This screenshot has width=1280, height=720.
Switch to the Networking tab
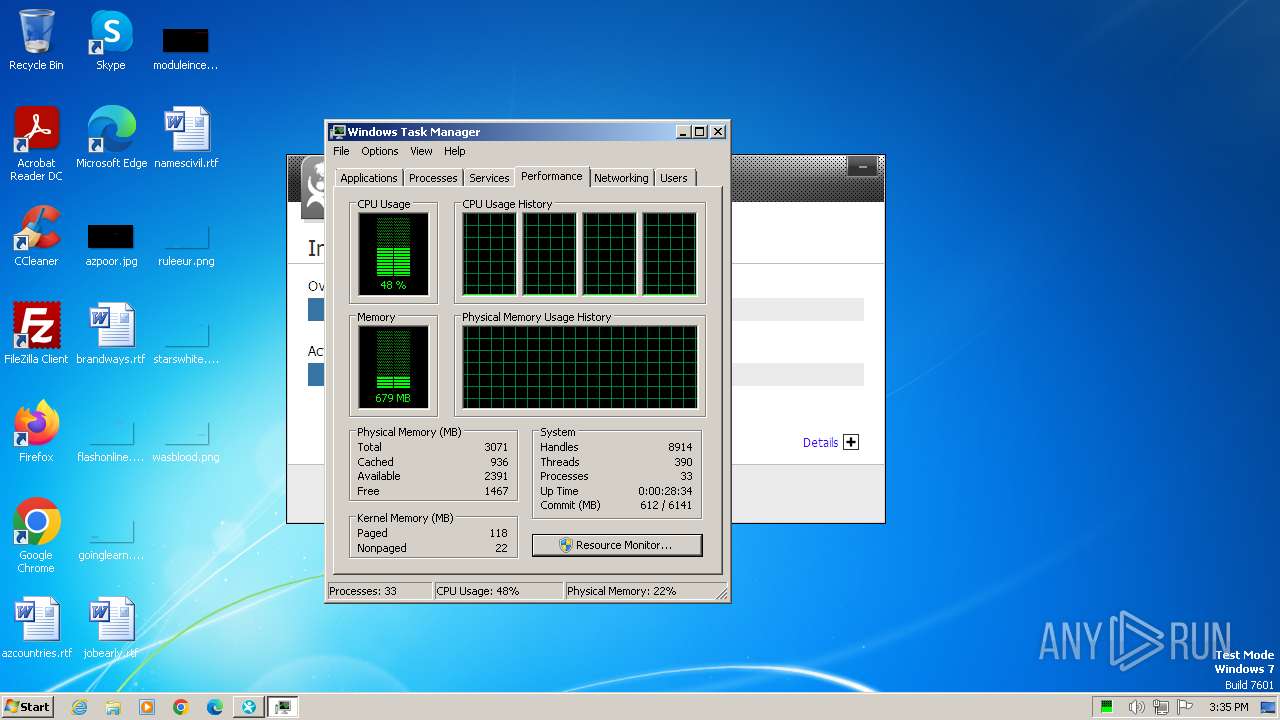click(x=621, y=178)
